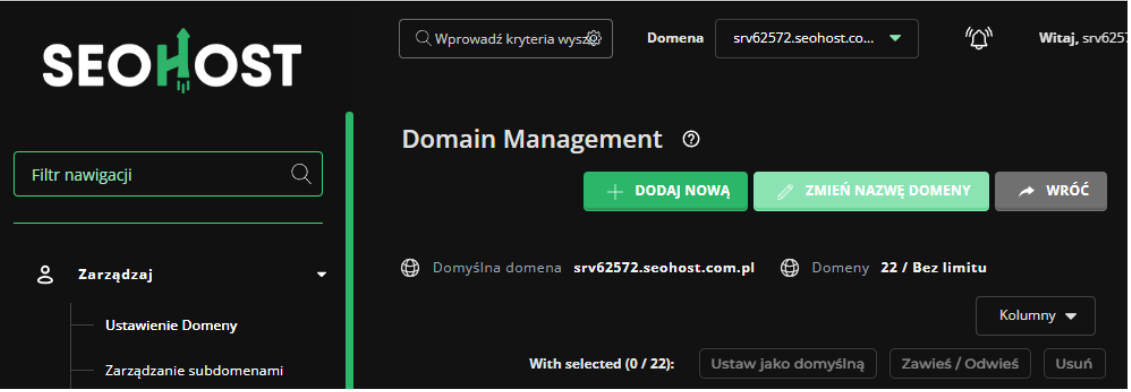Click the SEOHOST logo

pyautogui.click(x=172, y=61)
